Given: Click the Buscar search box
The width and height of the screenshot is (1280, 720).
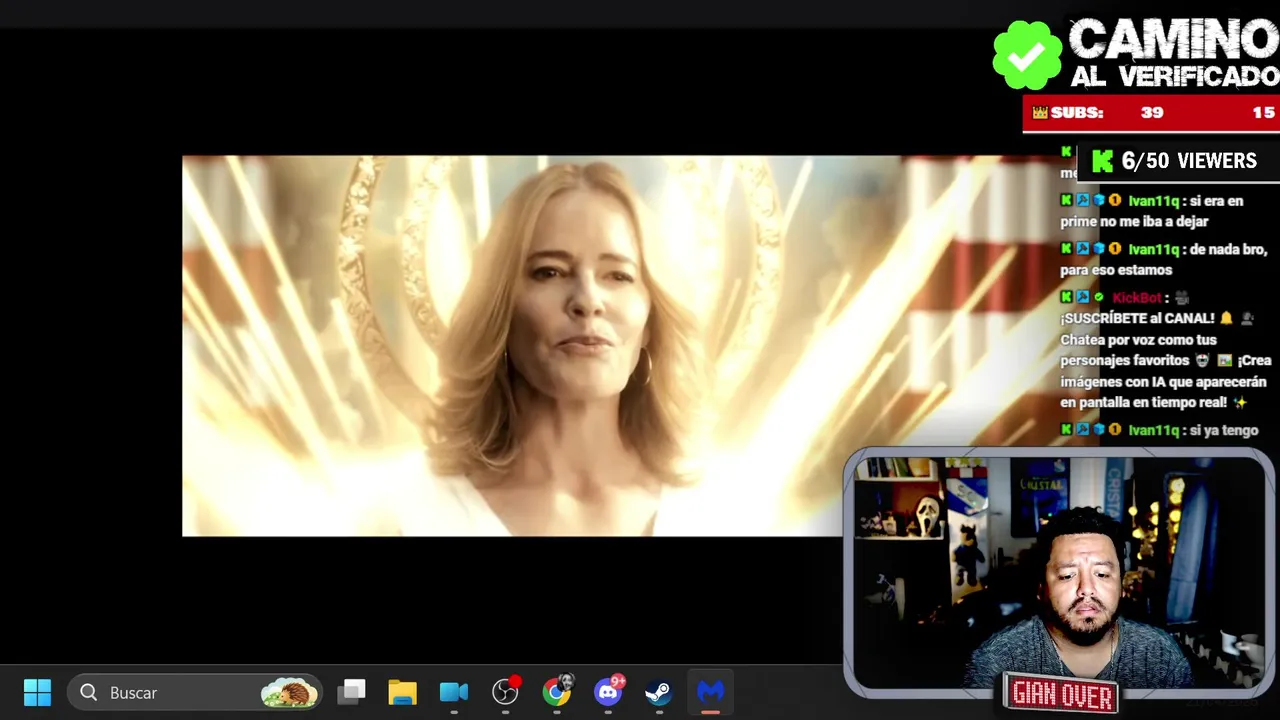Looking at the screenshot, I should pos(195,692).
